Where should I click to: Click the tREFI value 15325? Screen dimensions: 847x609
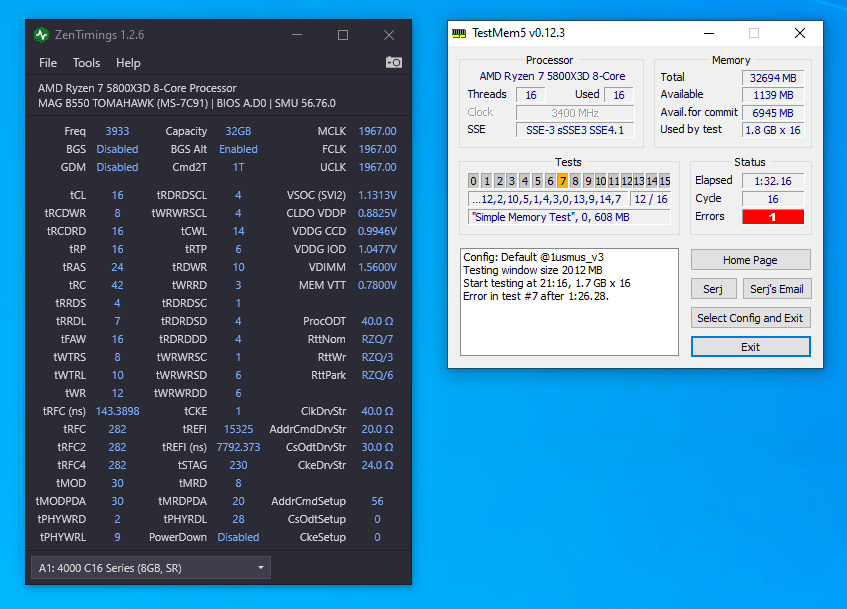[x=238, y=429]
